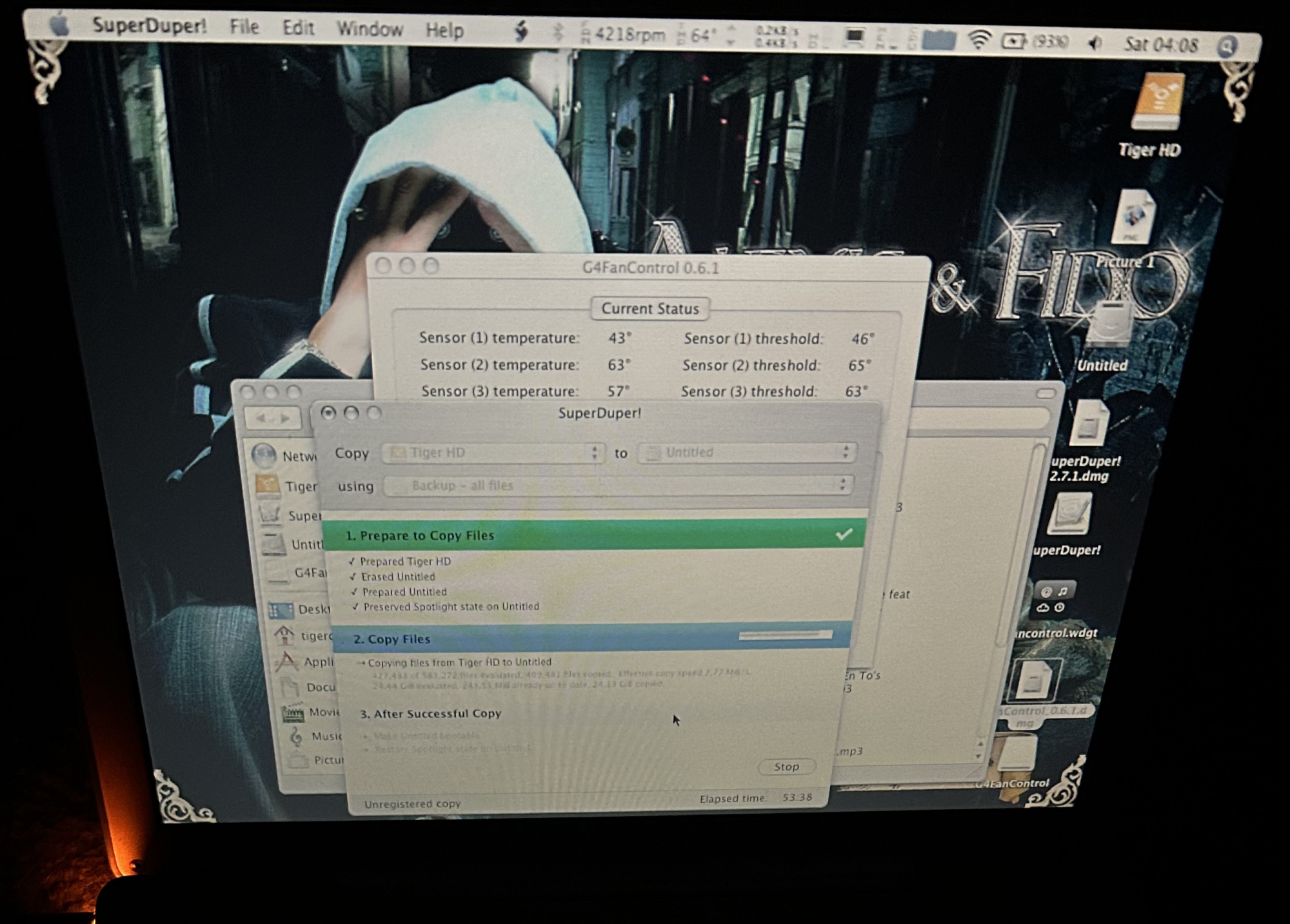Open the AirPort Wi-Fi menu icon

pos(978,40)
